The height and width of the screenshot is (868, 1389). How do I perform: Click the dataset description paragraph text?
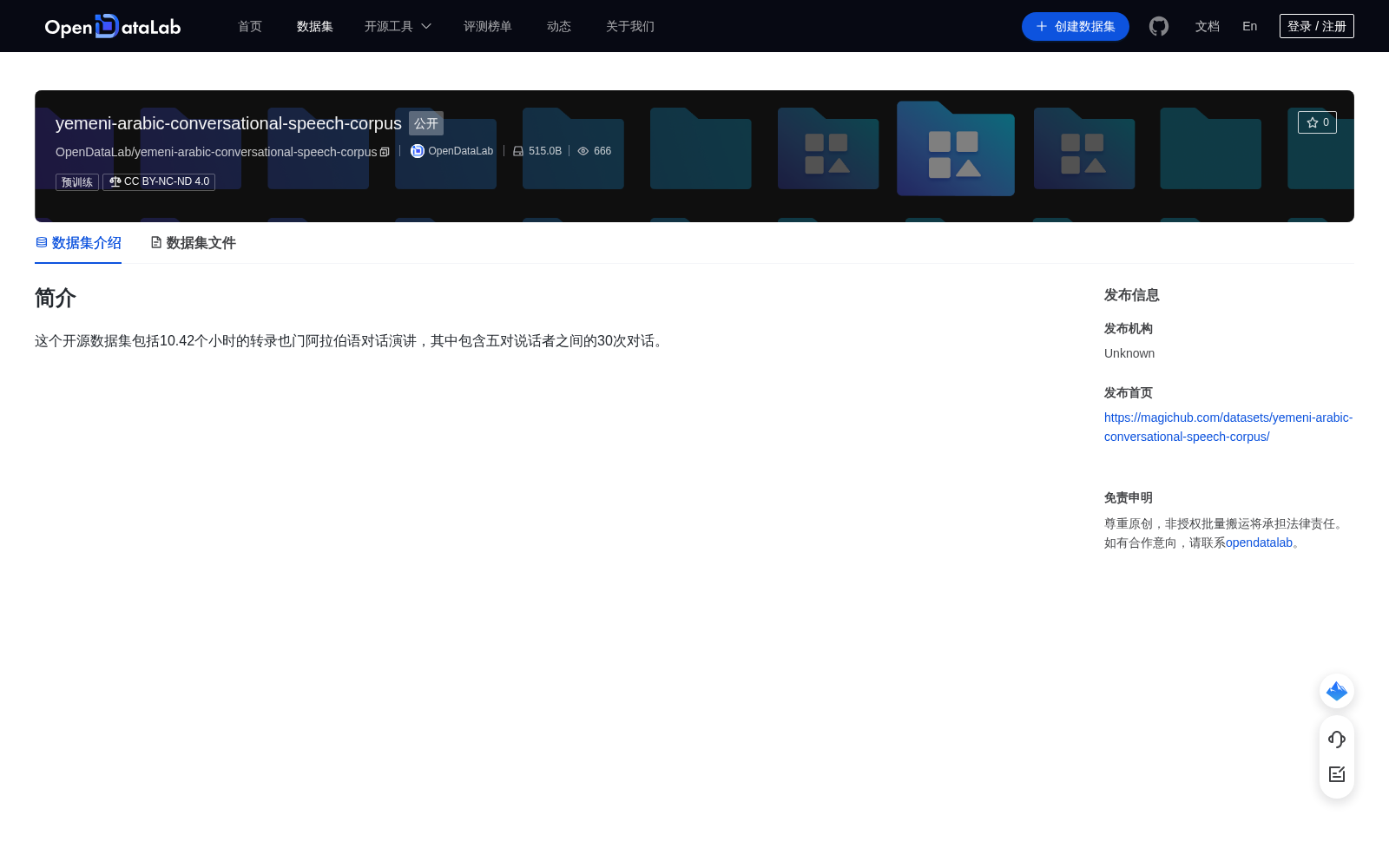coord(352,341)
